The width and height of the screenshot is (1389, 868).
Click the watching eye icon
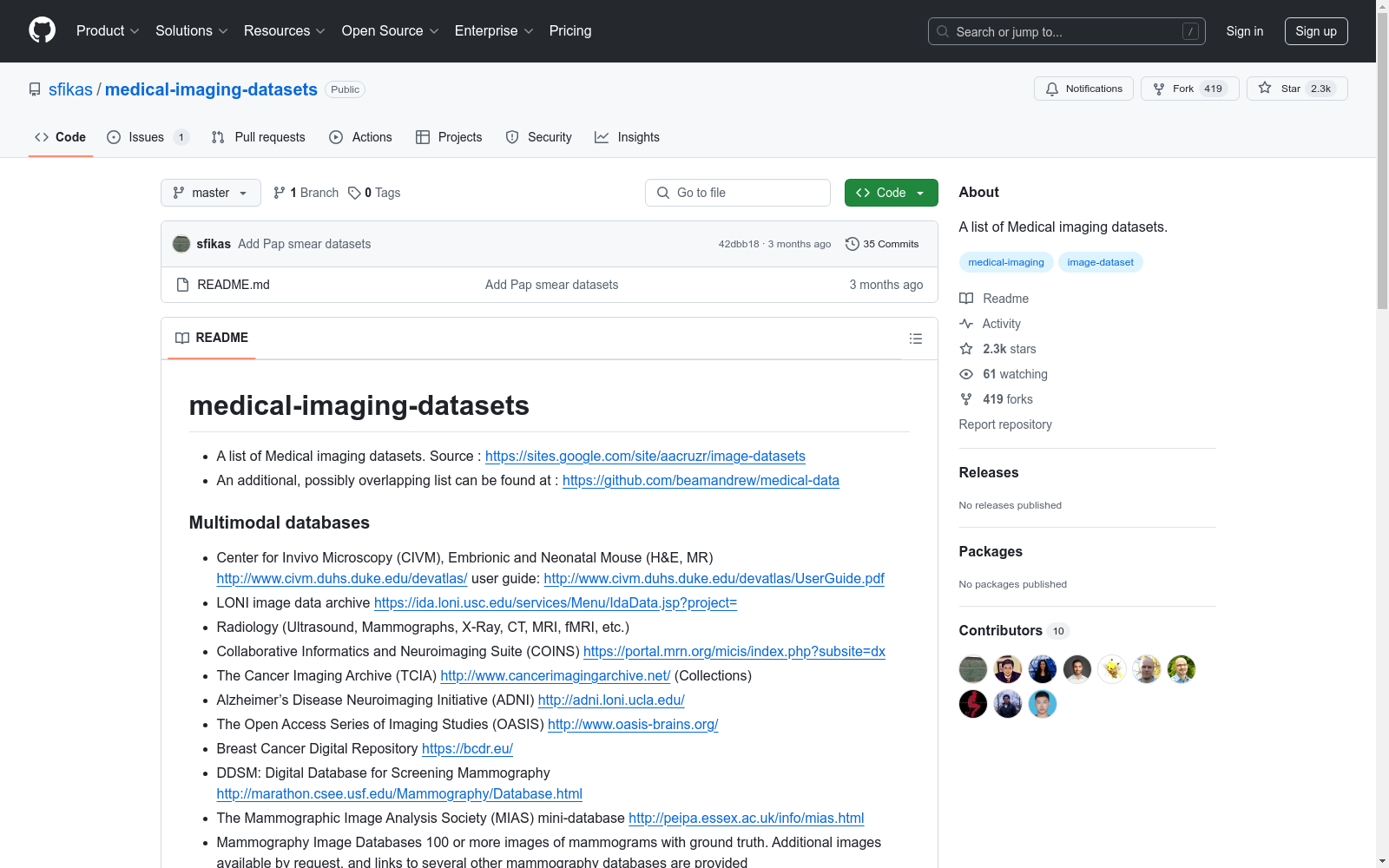tap(966, 374)
